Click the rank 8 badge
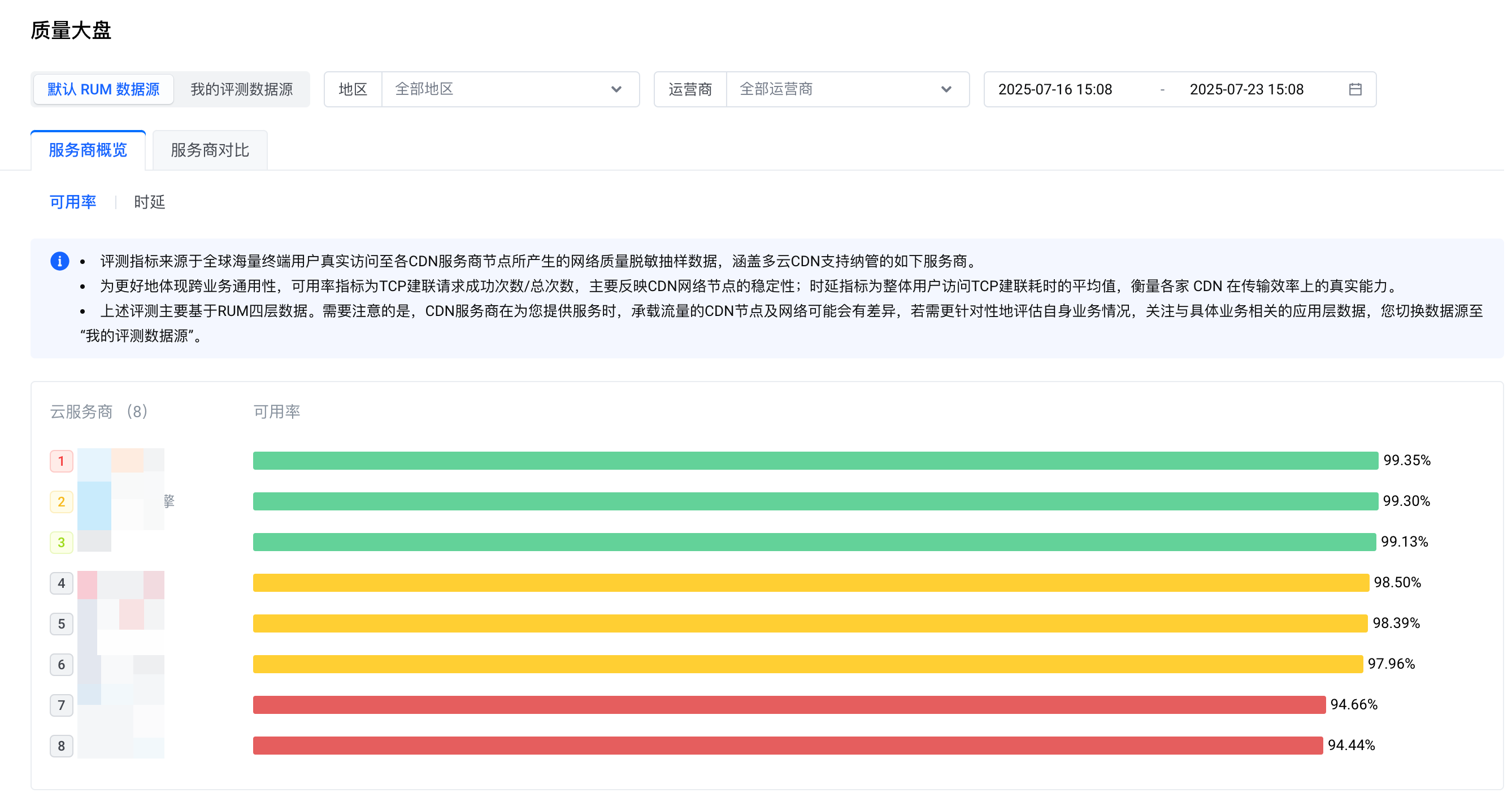 (x=61, y=746)
